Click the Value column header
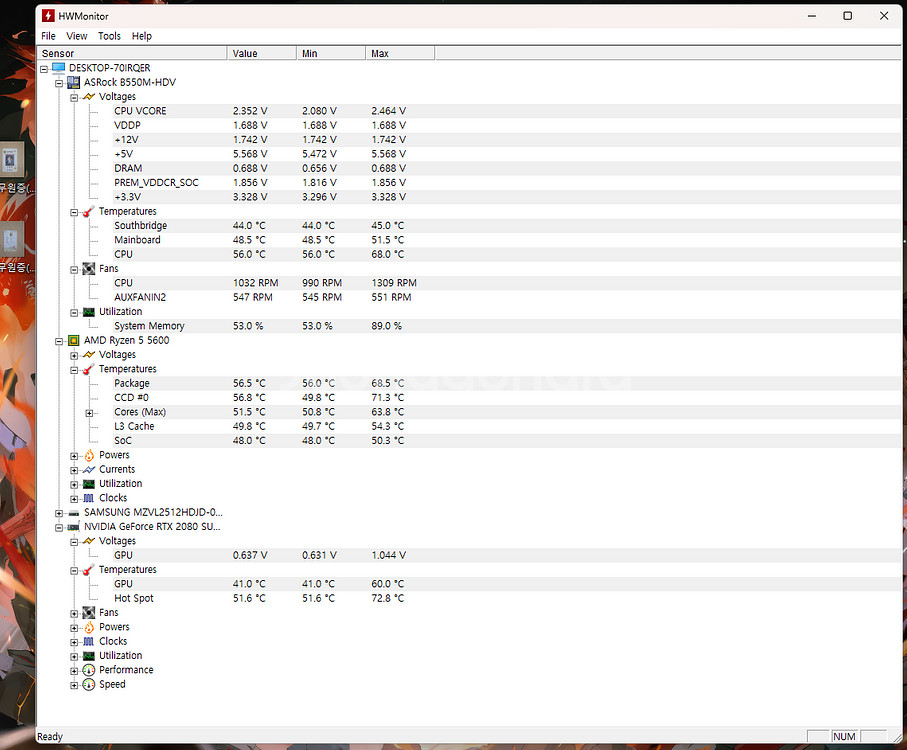907x750 pixels. [x=261, y=53]
